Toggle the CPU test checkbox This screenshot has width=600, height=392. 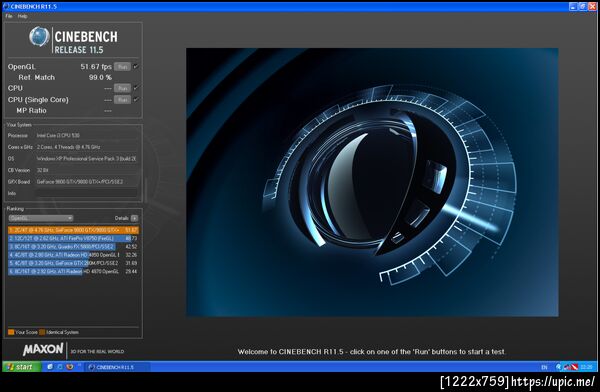pos(135,88)
